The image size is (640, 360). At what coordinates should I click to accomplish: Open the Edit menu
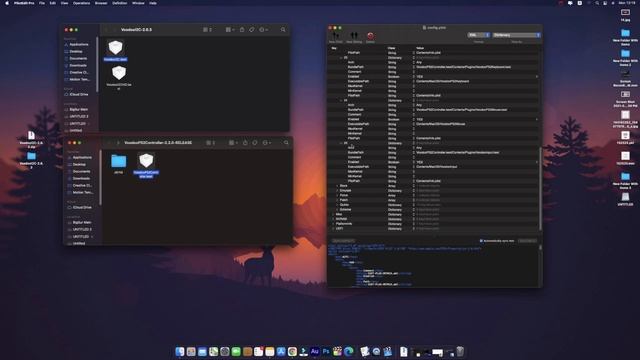[x=53, y=3]
